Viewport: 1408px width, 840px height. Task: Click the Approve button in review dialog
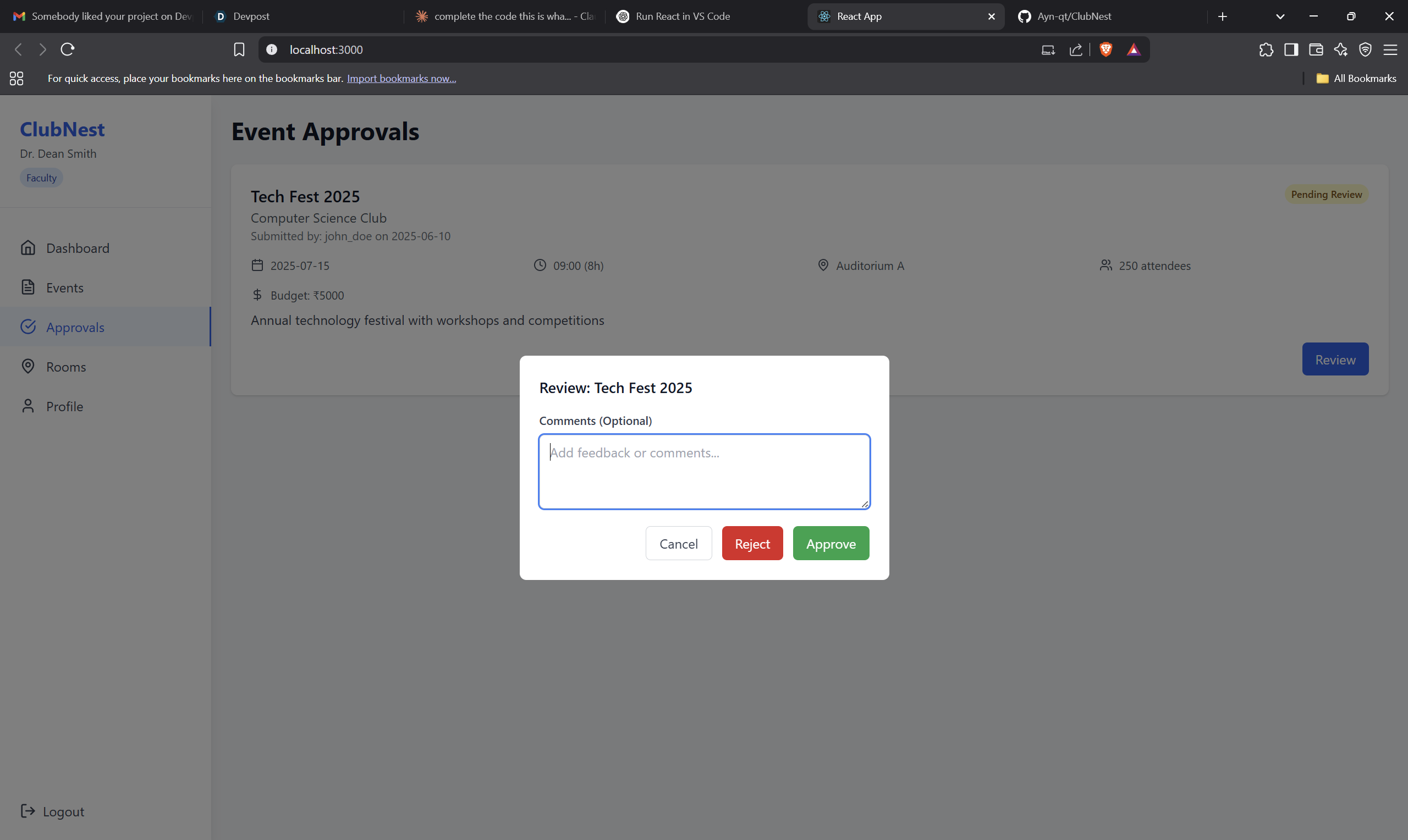pos(831,543)
